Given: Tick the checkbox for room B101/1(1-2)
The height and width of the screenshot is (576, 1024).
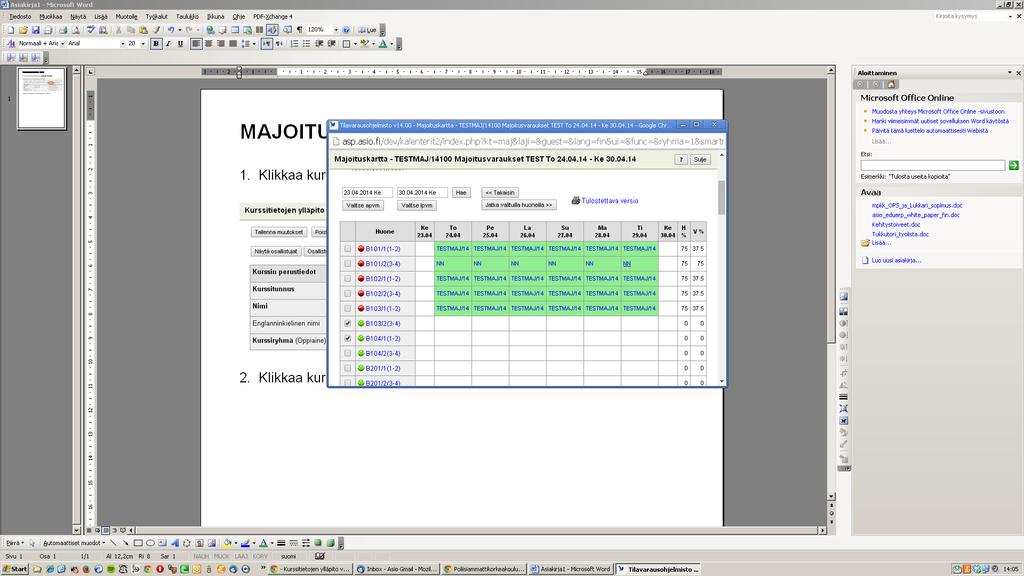Looking at the screenshot, I should 347,249.
